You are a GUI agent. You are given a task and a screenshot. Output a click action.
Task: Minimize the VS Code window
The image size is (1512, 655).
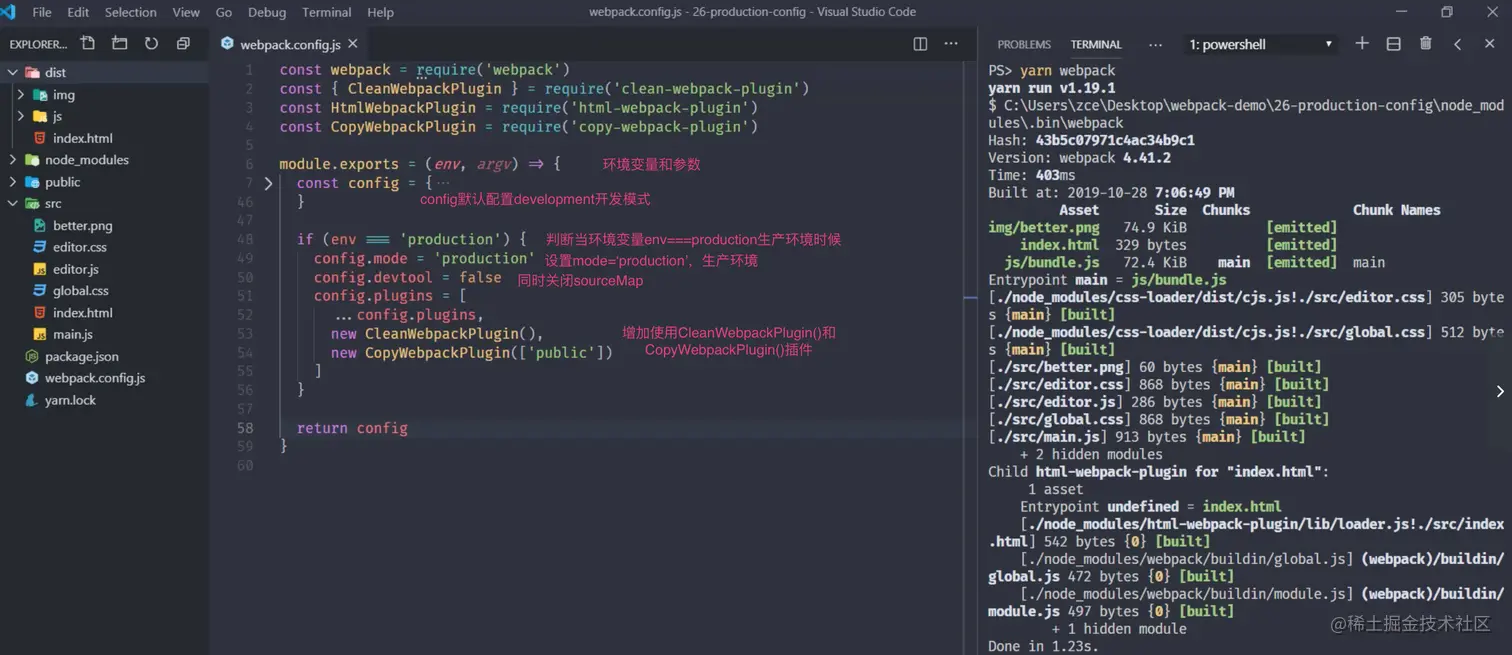1401,12
